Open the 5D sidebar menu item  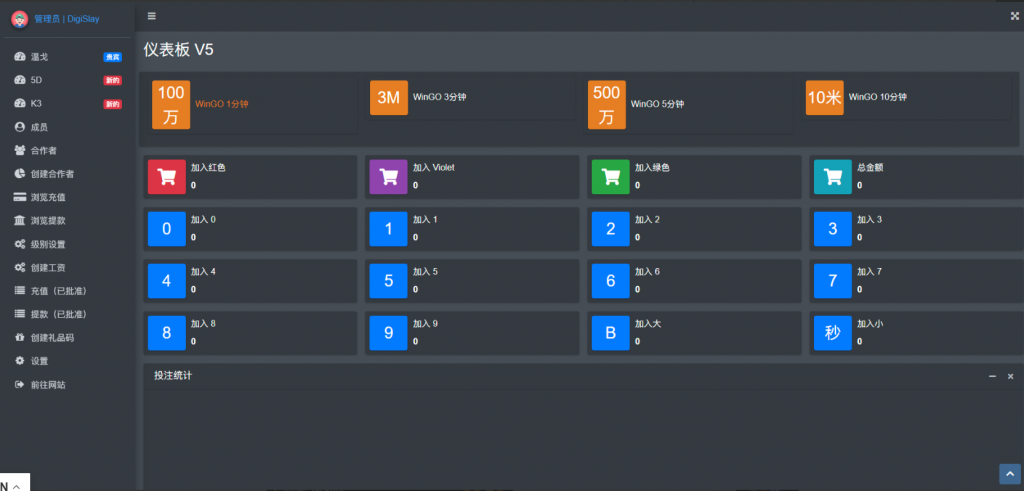[37, 80]
